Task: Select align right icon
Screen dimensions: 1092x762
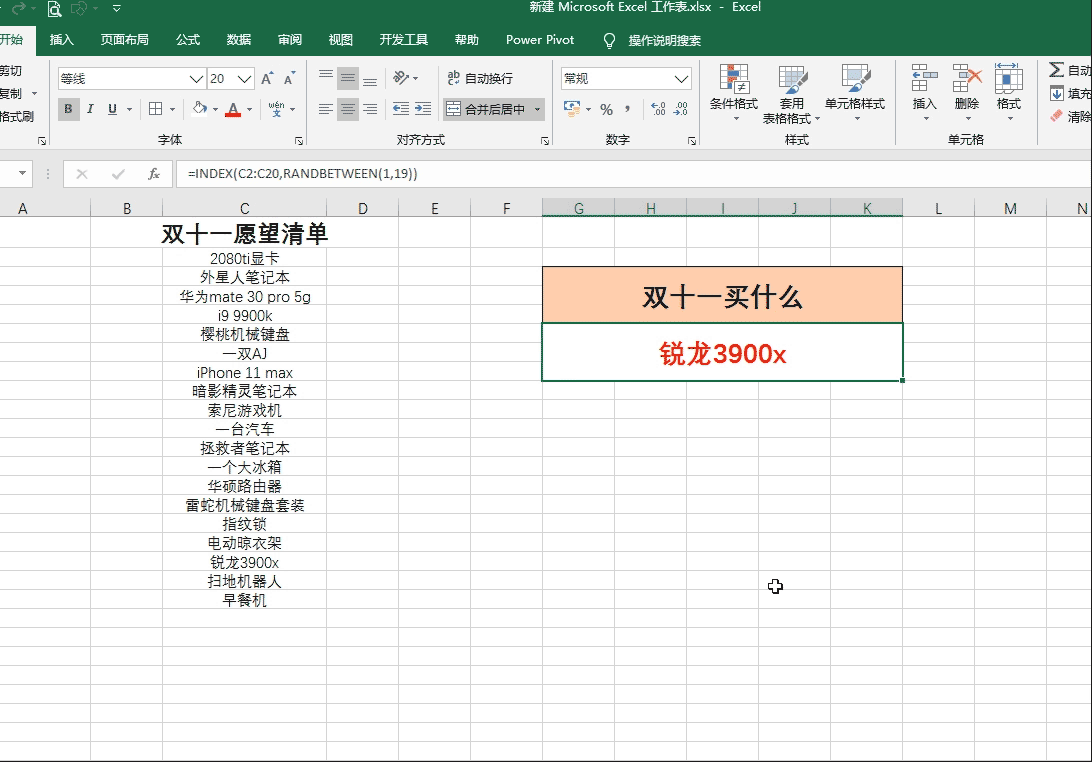Action: [x=370, y=109]
